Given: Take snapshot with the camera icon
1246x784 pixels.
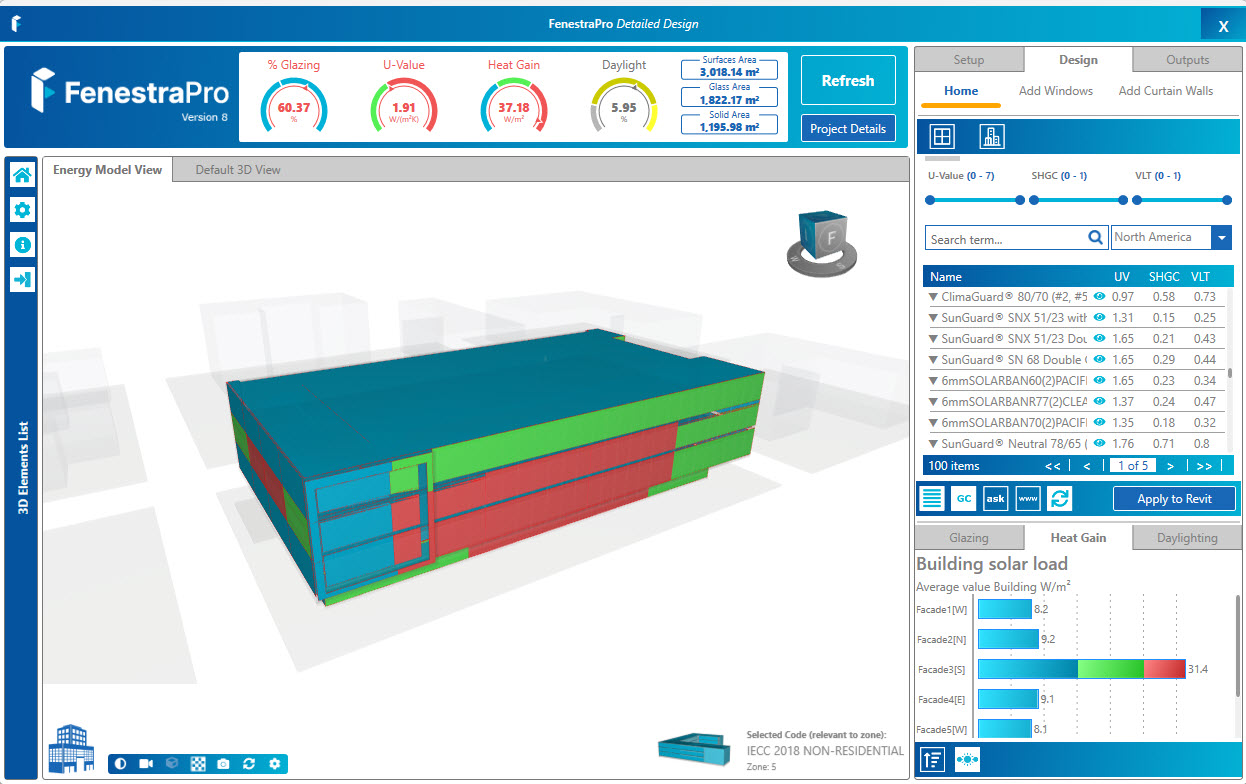Looking at the screenshot, I should pos(223,764).
